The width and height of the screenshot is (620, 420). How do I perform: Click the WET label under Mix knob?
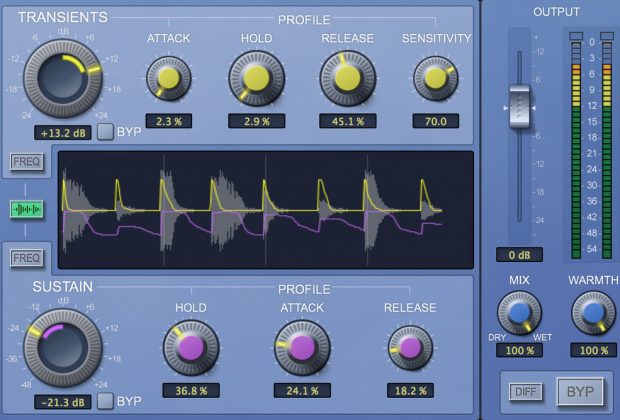coord(542,337)
